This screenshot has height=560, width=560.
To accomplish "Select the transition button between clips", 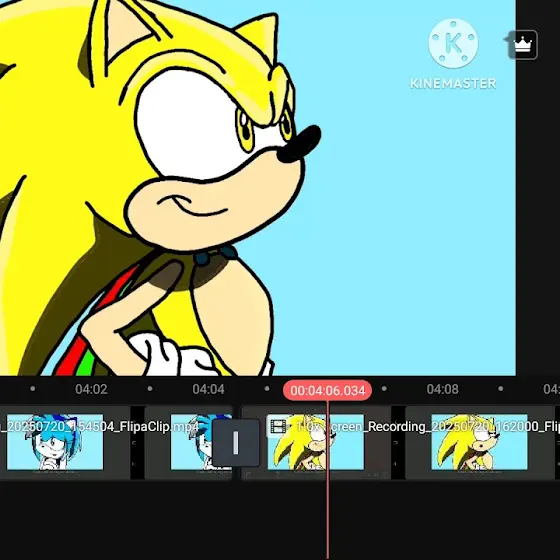I will point(236,443).
